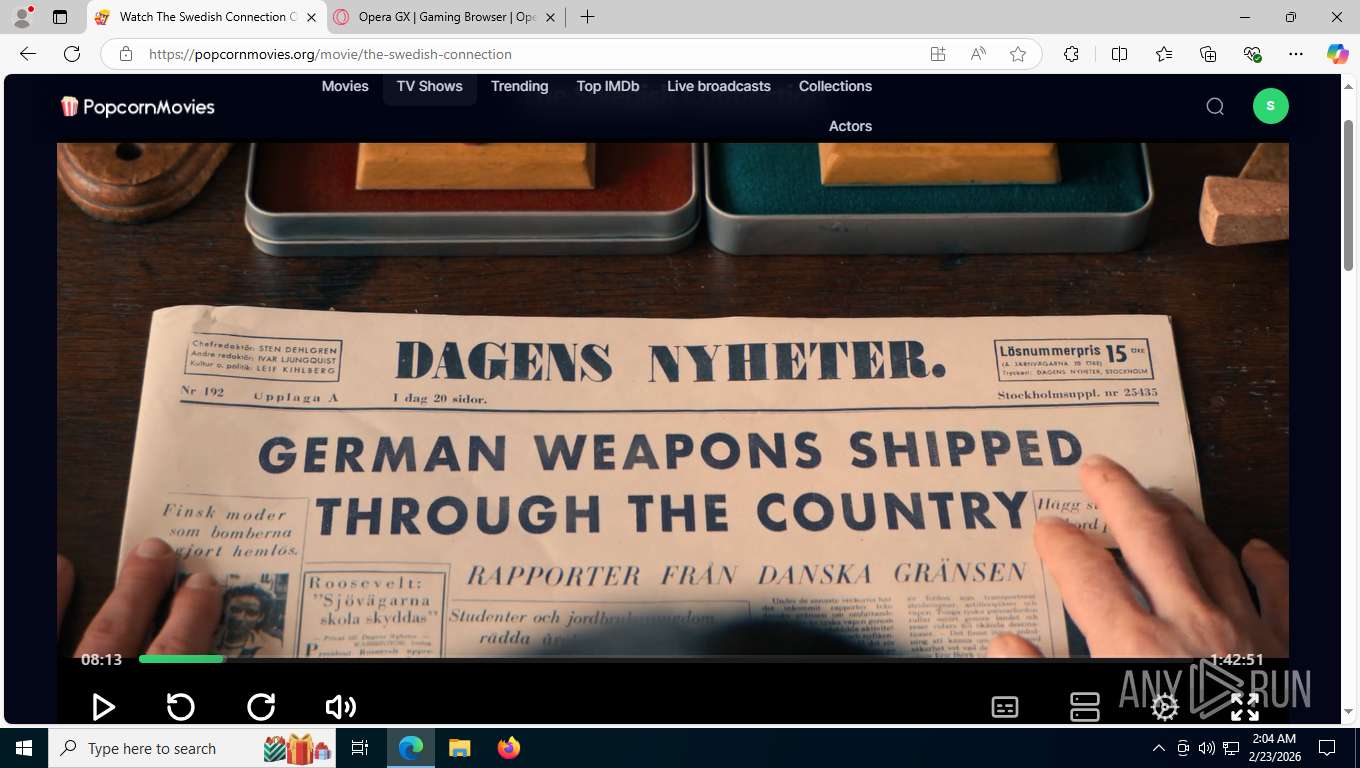Open the Collections page
Screen dimensions: 1360x768
pos(835,86)
